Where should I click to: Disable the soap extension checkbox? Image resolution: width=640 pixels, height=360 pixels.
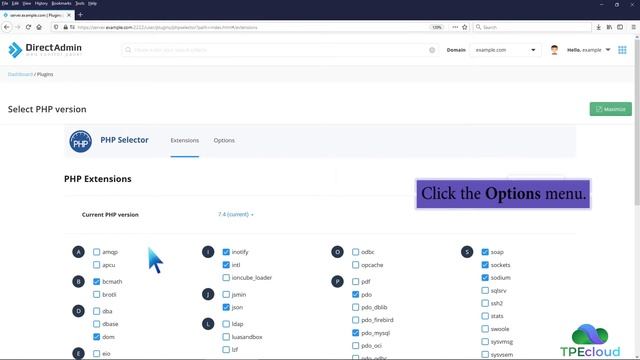point(485,252)
